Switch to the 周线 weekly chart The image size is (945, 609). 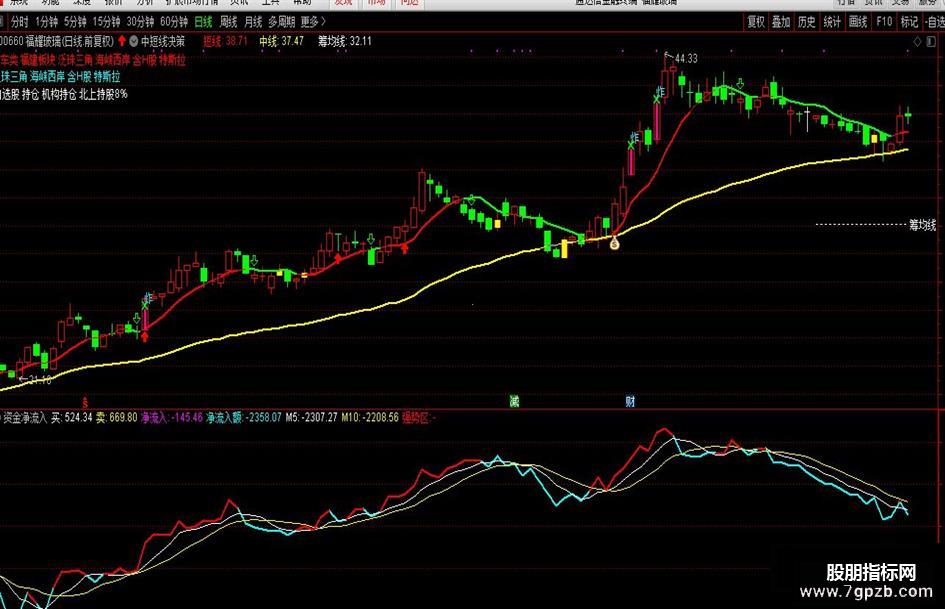coord(228,22)
